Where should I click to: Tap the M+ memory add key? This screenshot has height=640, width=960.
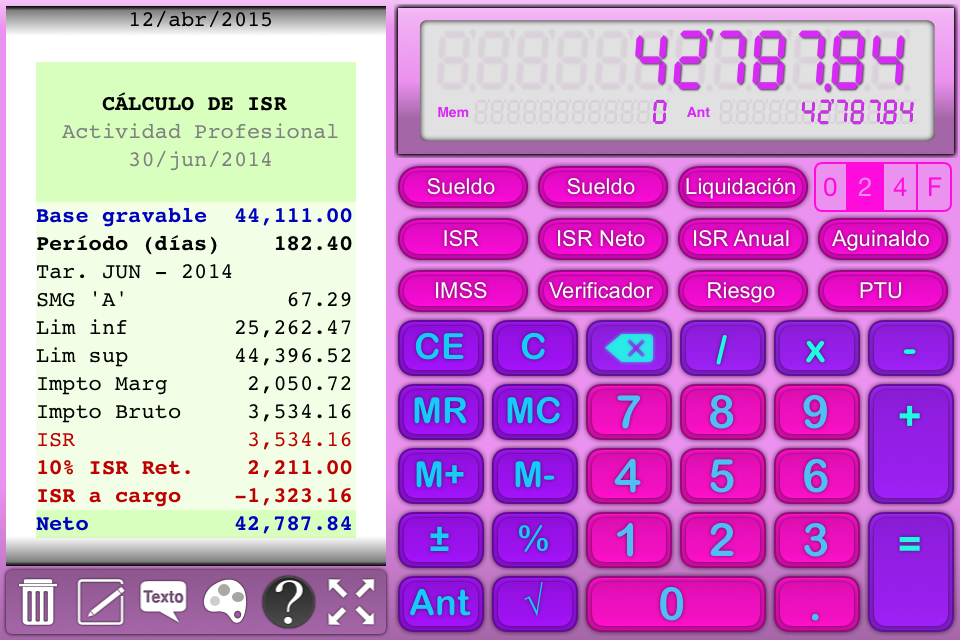440,476
